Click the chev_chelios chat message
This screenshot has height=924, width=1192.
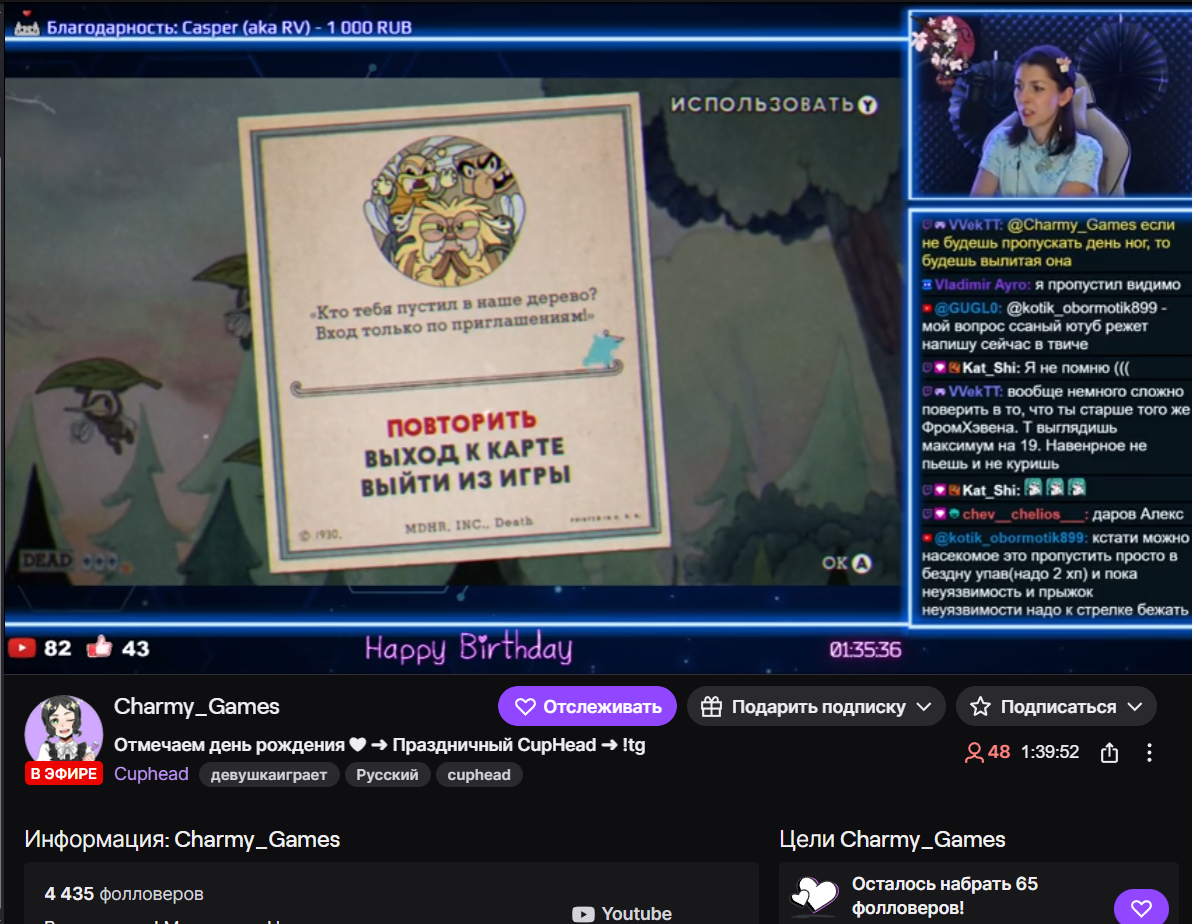[x=1053, y=514]
